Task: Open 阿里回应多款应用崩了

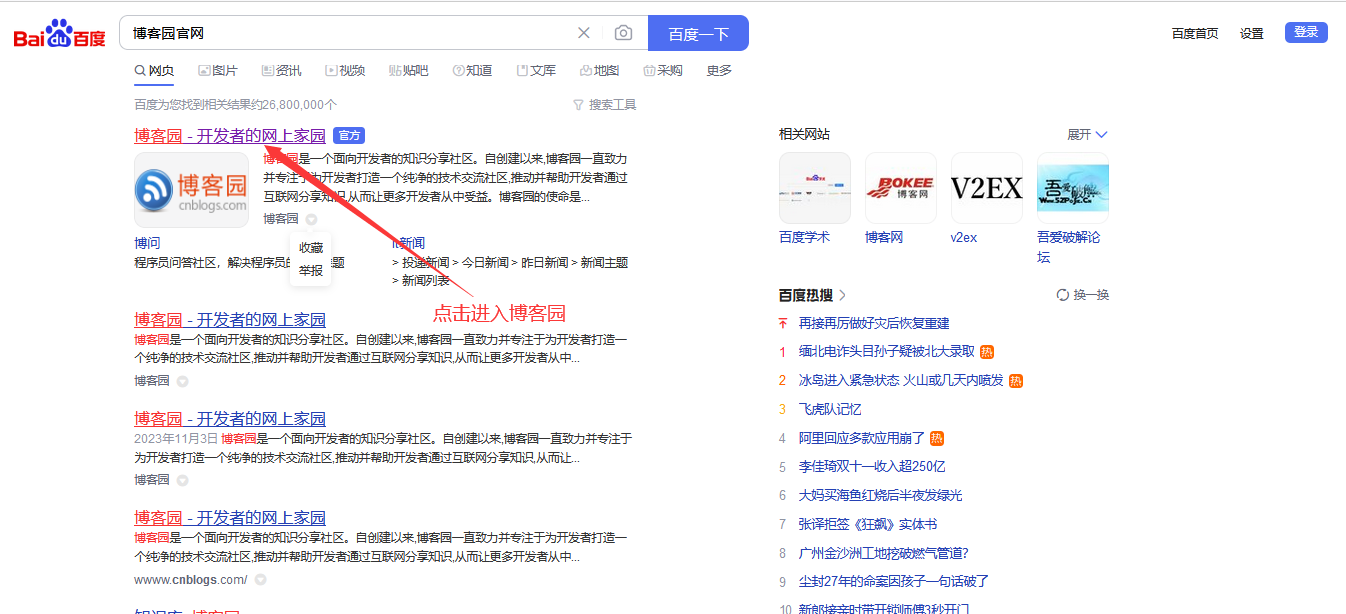Action: [x=863, y=438]
